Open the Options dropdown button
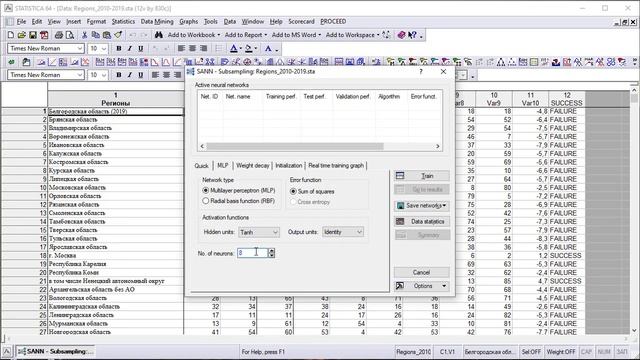640x360 pixels. click(422, 286)
